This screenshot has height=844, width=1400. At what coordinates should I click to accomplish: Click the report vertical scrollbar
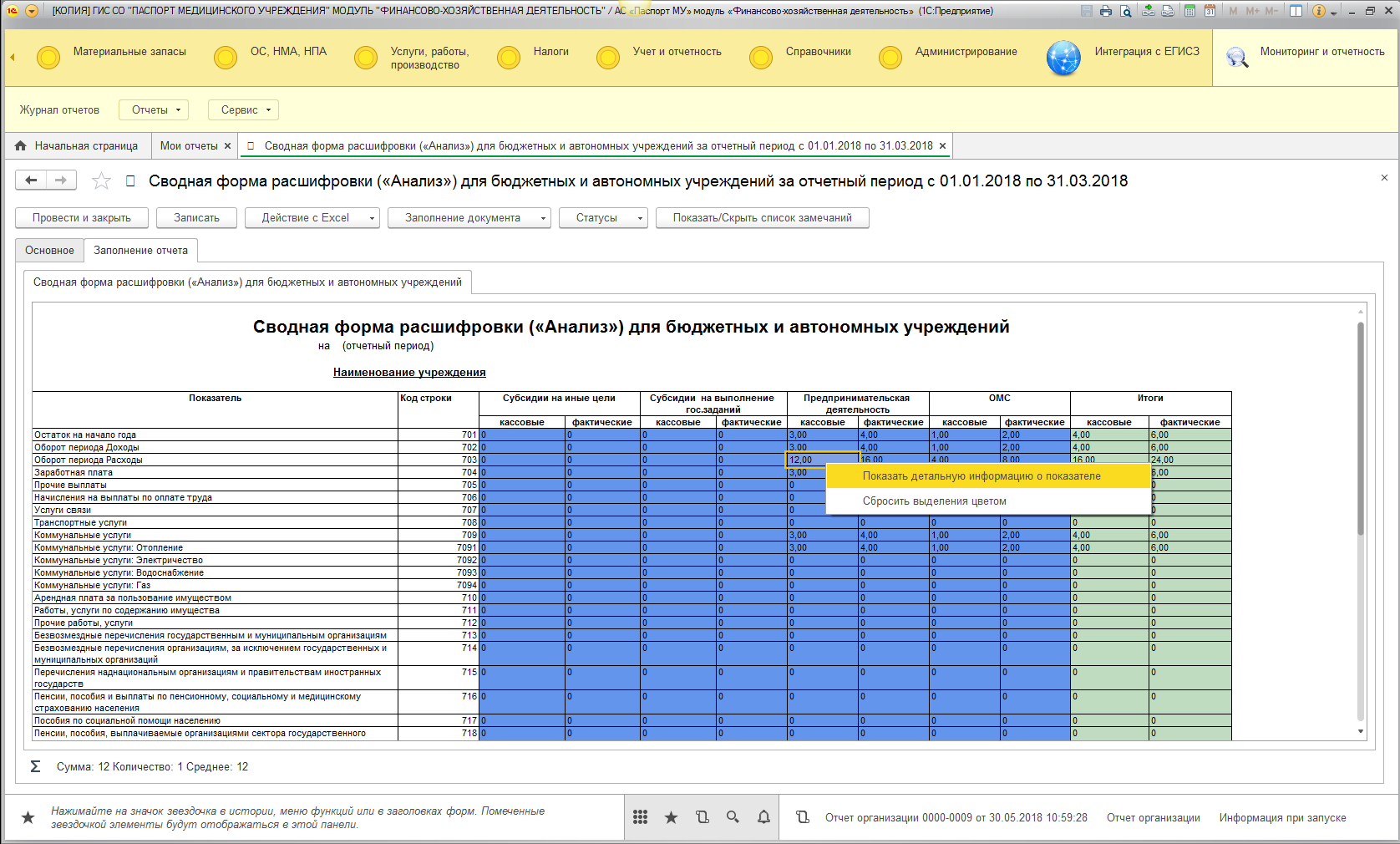tap(1360, 426)
